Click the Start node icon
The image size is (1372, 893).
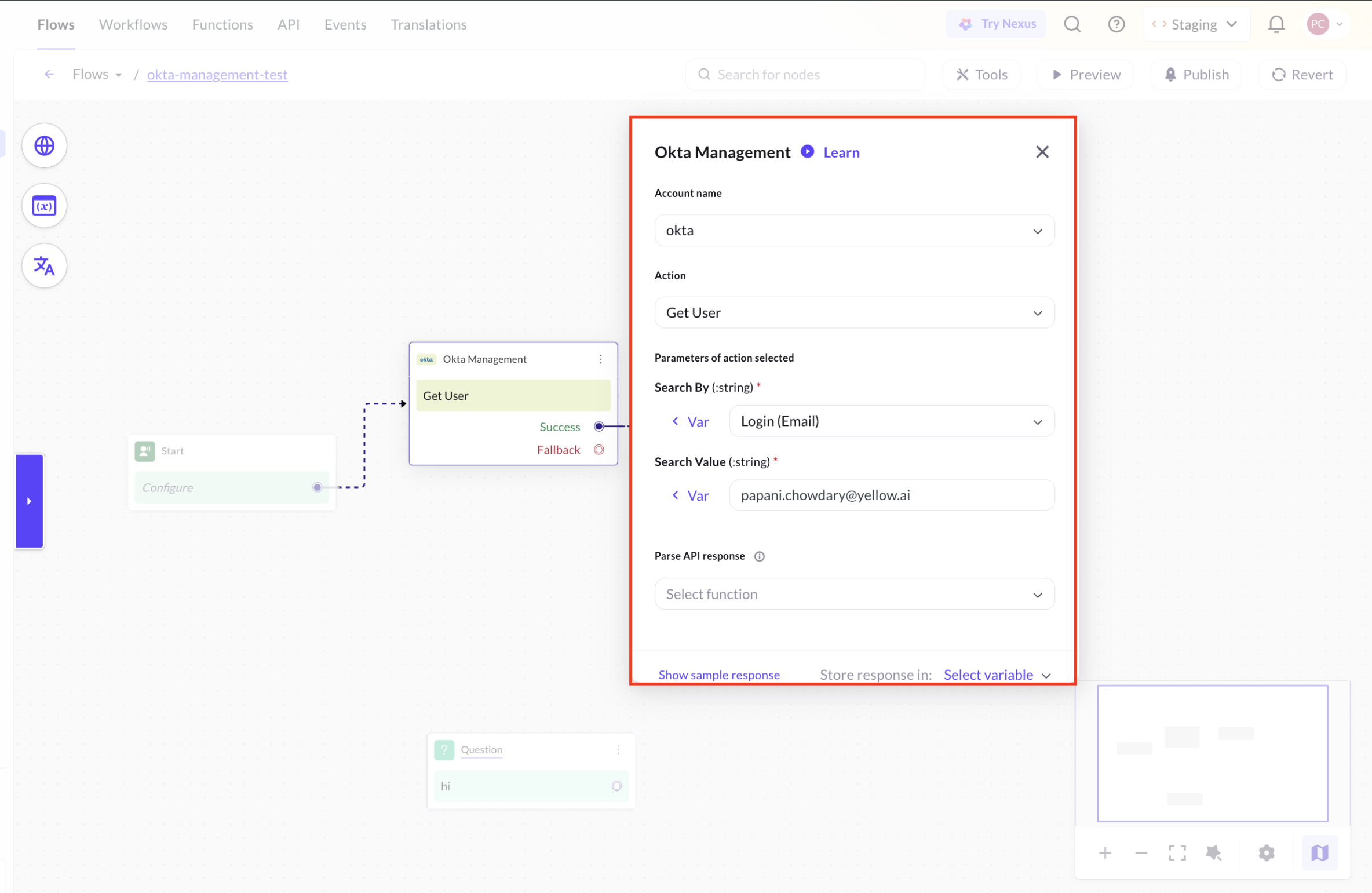[145, 451]
